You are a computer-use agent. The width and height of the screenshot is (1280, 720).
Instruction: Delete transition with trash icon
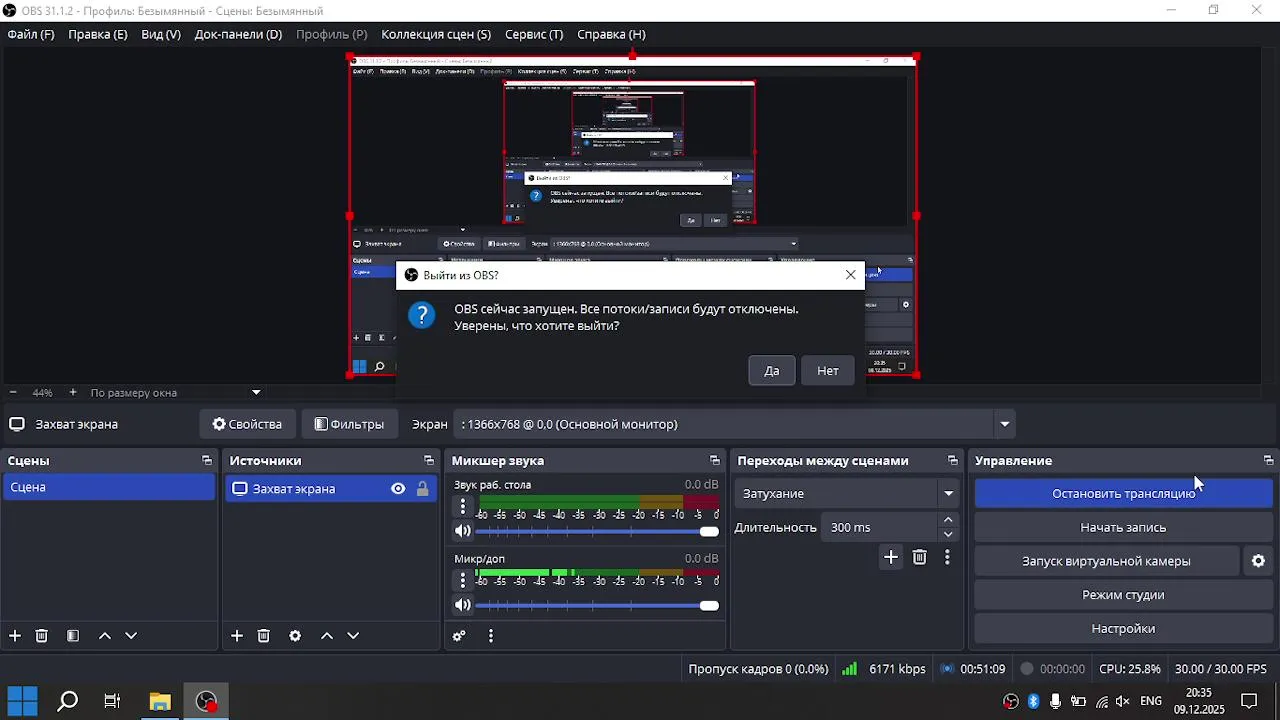click(920, 557)
